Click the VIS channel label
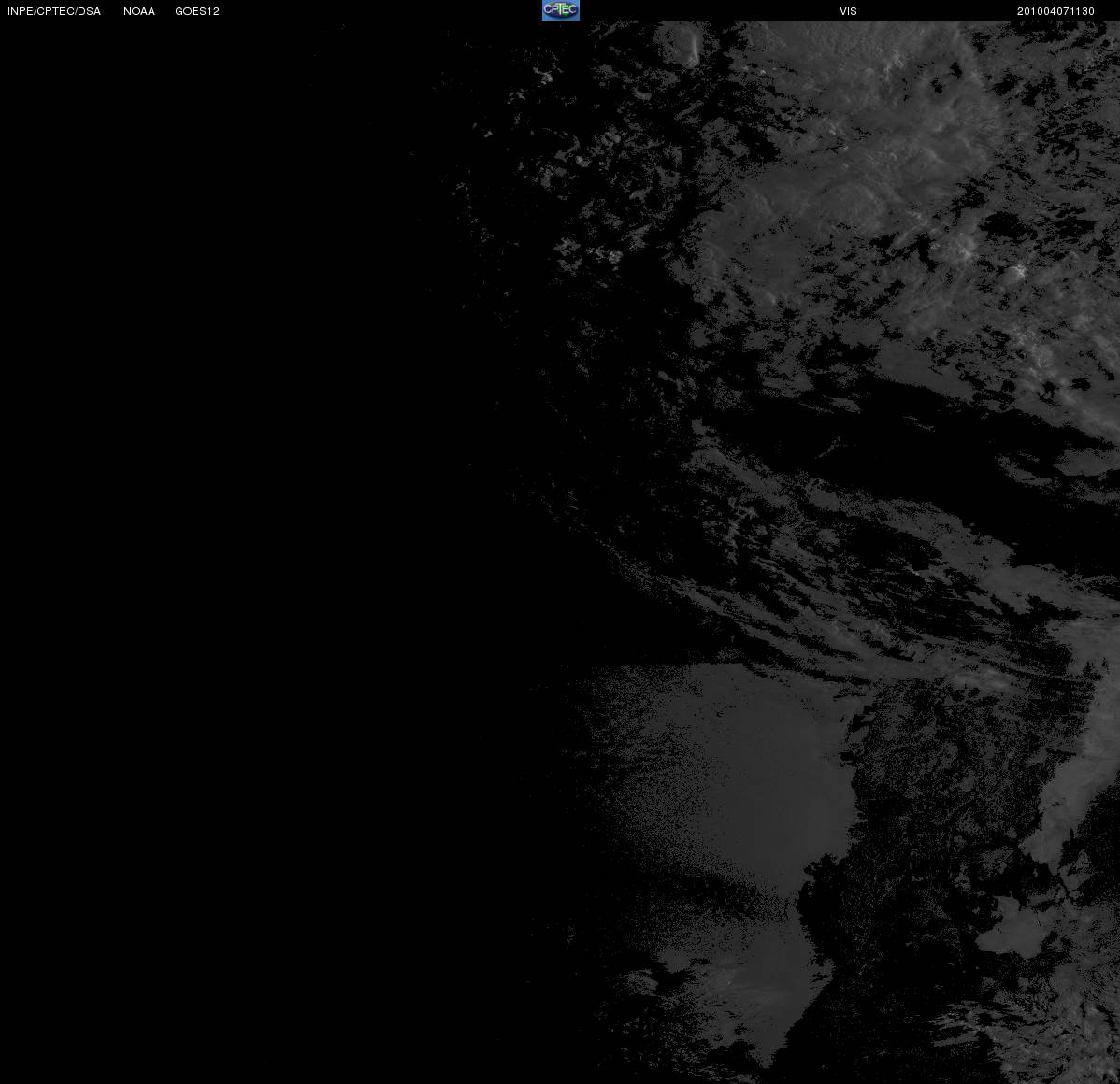 point(849,11)
